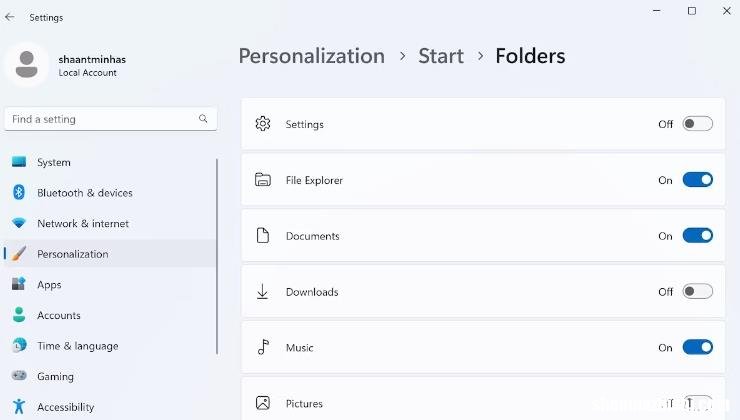740x420 pixels.
Task: Turn off the Documents toggle
Action: 698,235
